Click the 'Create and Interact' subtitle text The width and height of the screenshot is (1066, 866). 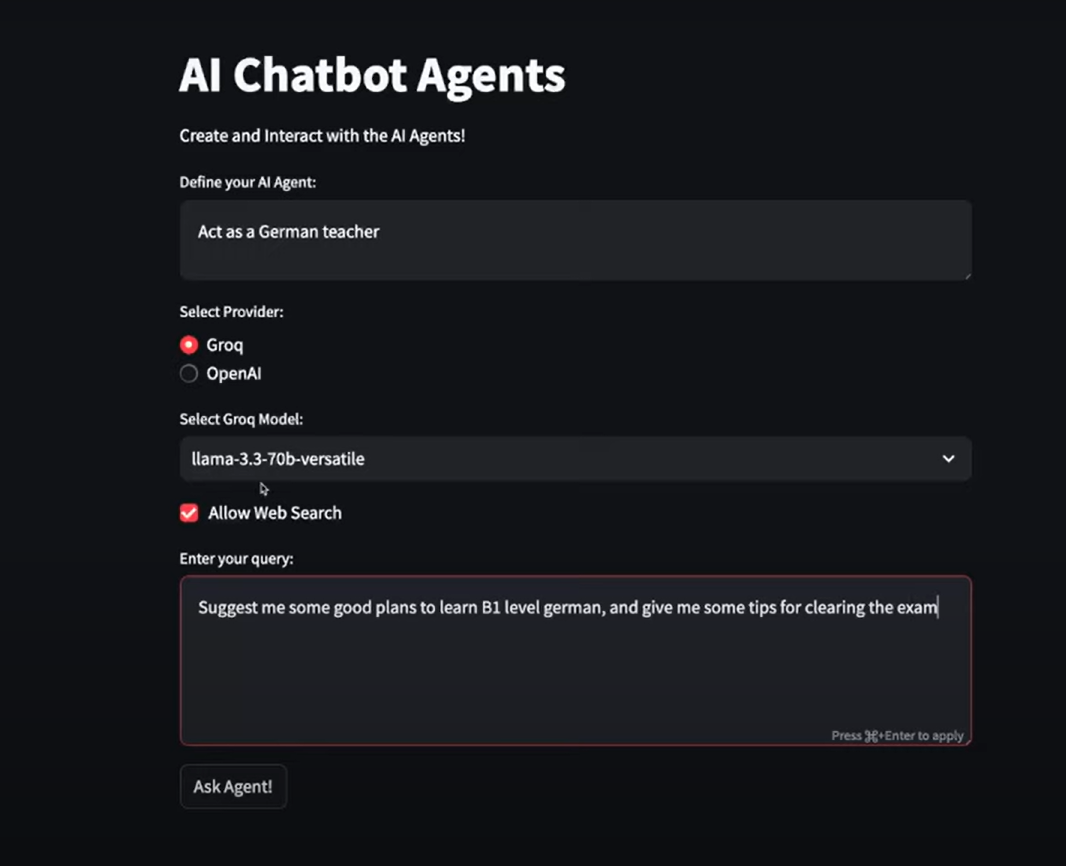[x=322, y=136]
